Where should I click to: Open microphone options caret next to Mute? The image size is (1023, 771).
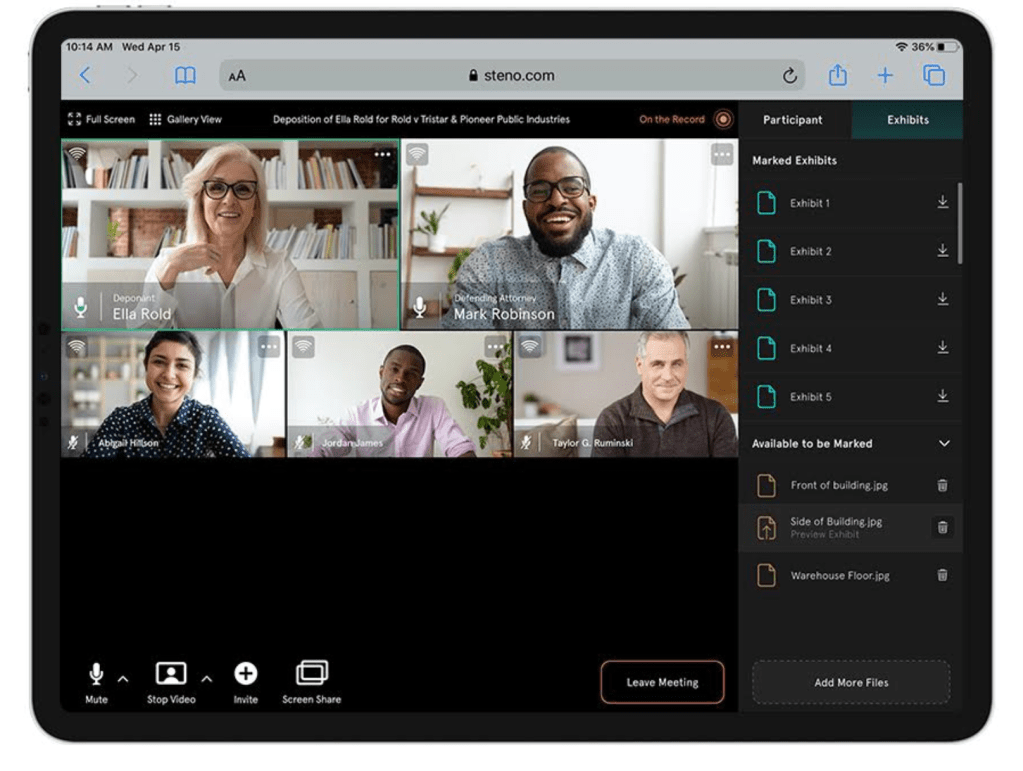123,679
